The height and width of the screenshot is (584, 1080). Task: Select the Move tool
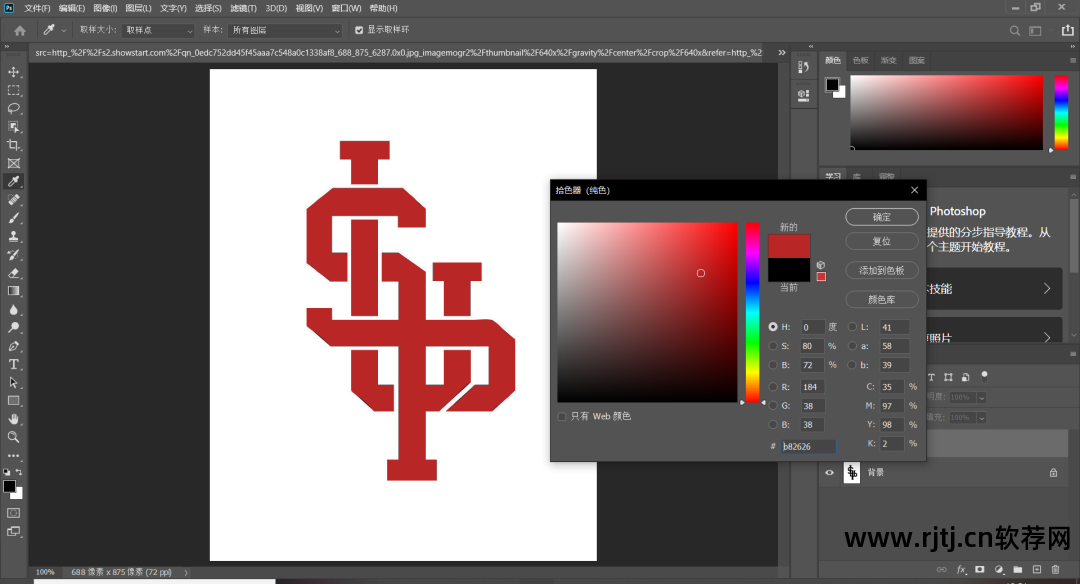pyautogui.click(x=13, y=72)
